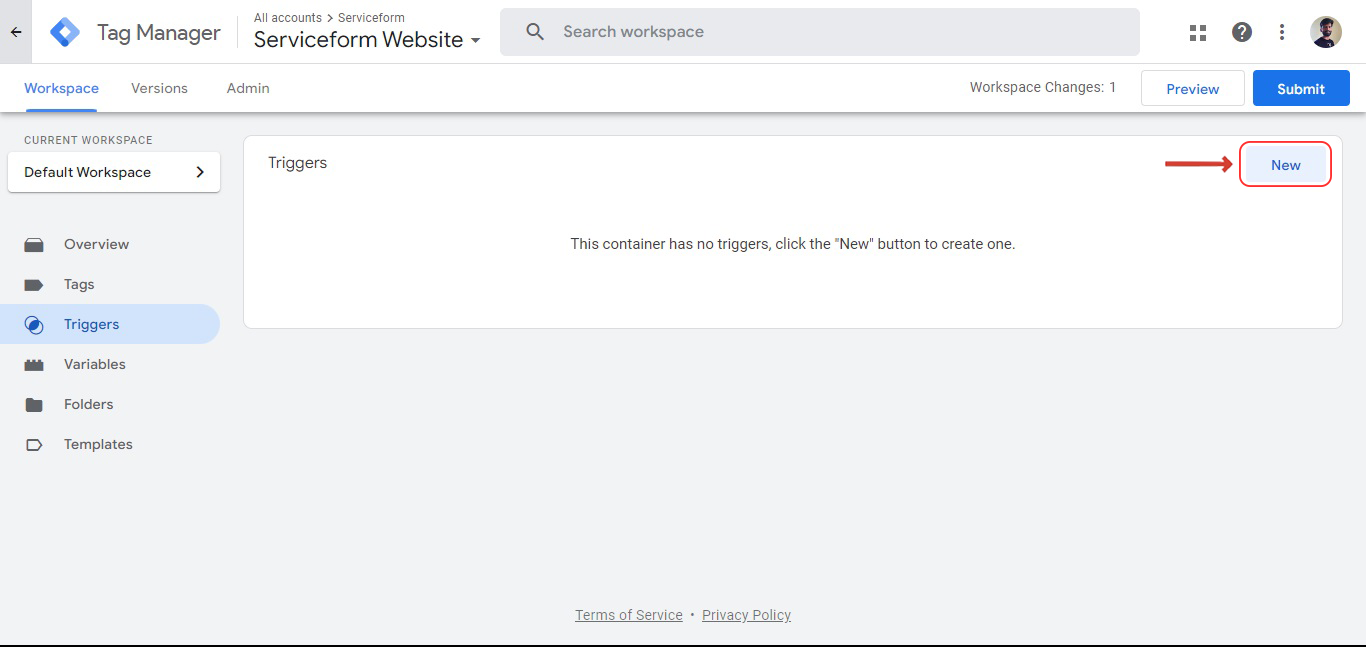
Task: Open the Templates section icon
Action: click(34, 444)
